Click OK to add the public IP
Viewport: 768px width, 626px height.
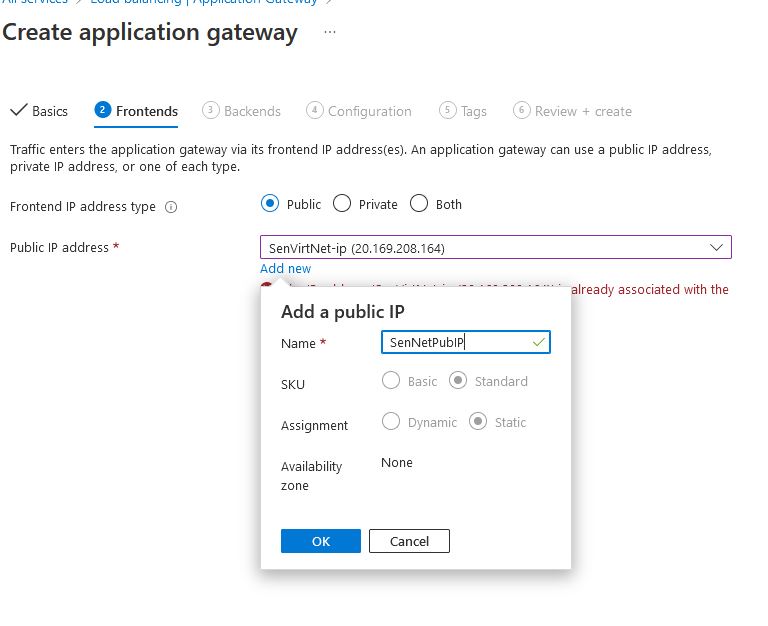tap(320, 541)
